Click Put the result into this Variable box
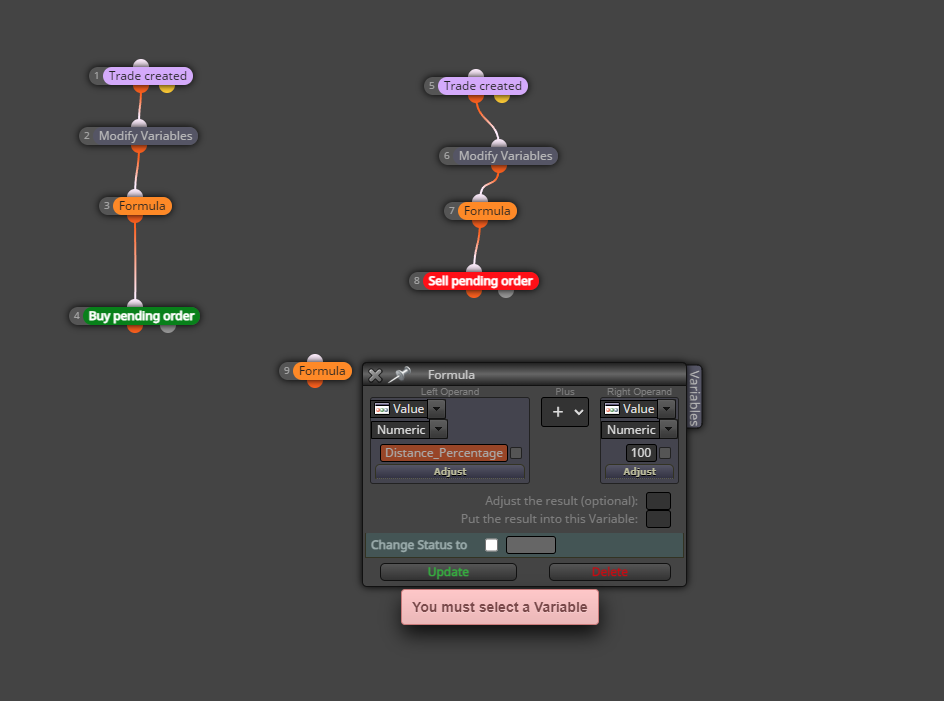The height and width of the screenshot is (701, 944). [x=658, y=519]
